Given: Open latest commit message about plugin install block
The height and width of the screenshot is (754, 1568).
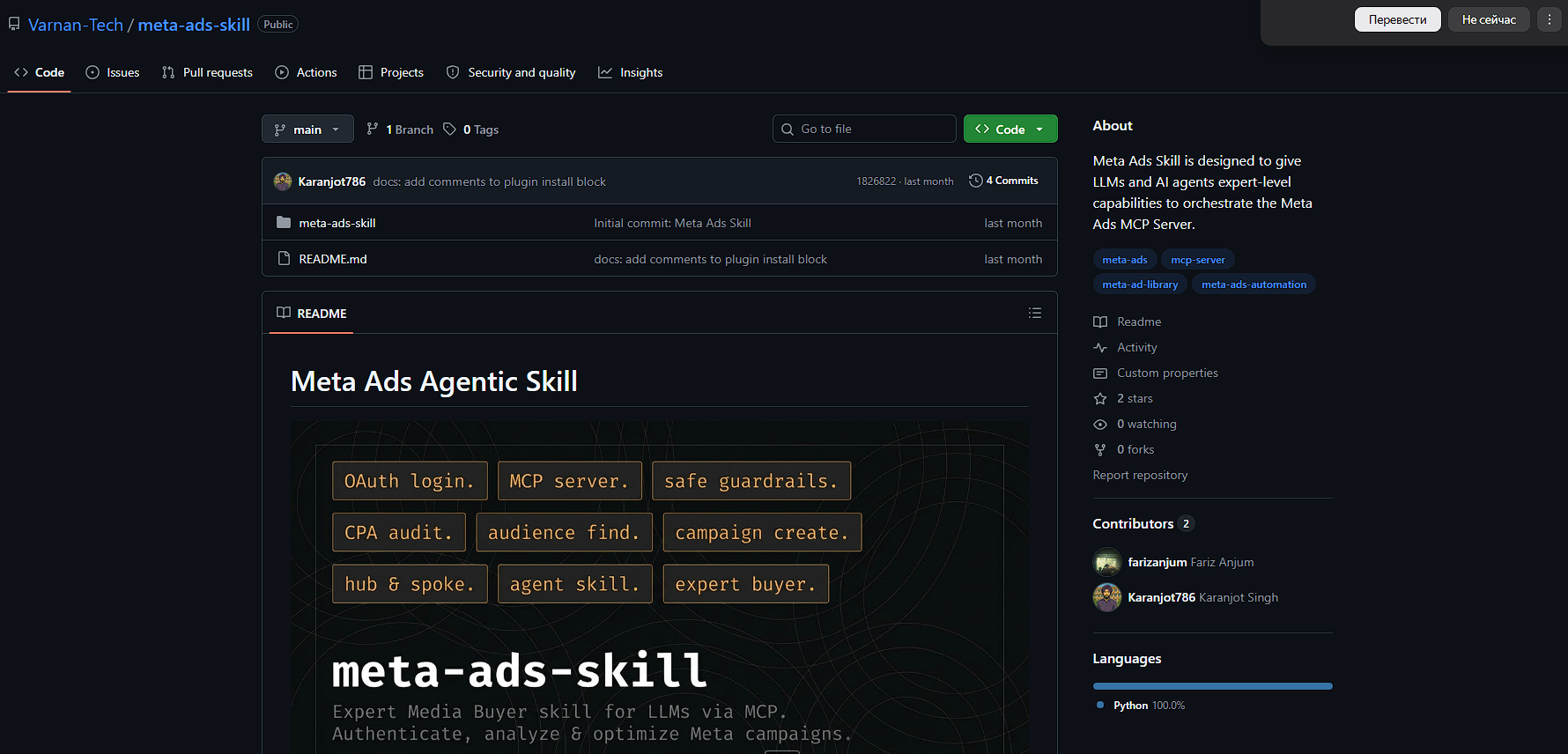Looking at the screenshot, I should tap(490, 181).
